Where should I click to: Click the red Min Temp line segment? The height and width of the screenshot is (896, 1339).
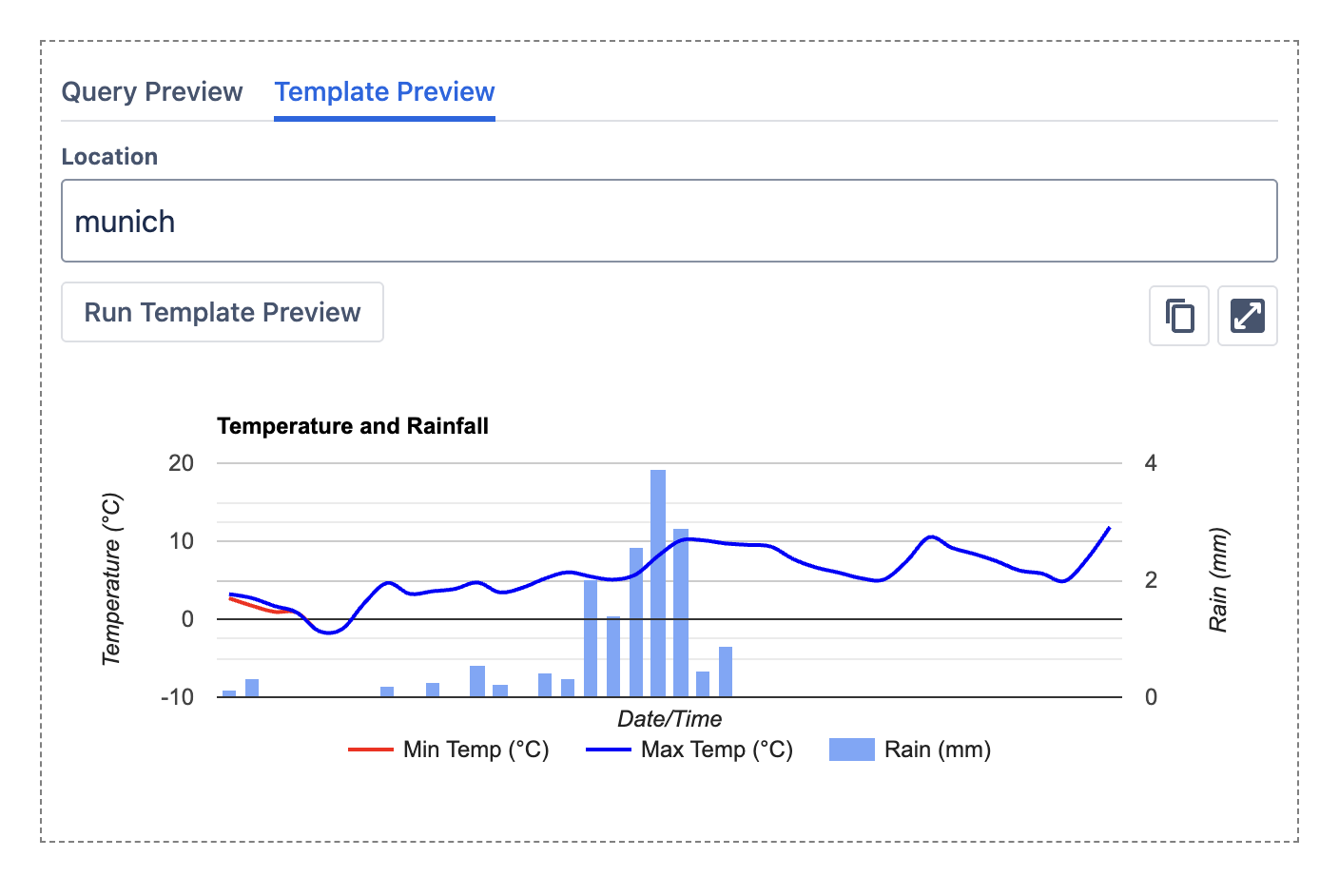256,606
